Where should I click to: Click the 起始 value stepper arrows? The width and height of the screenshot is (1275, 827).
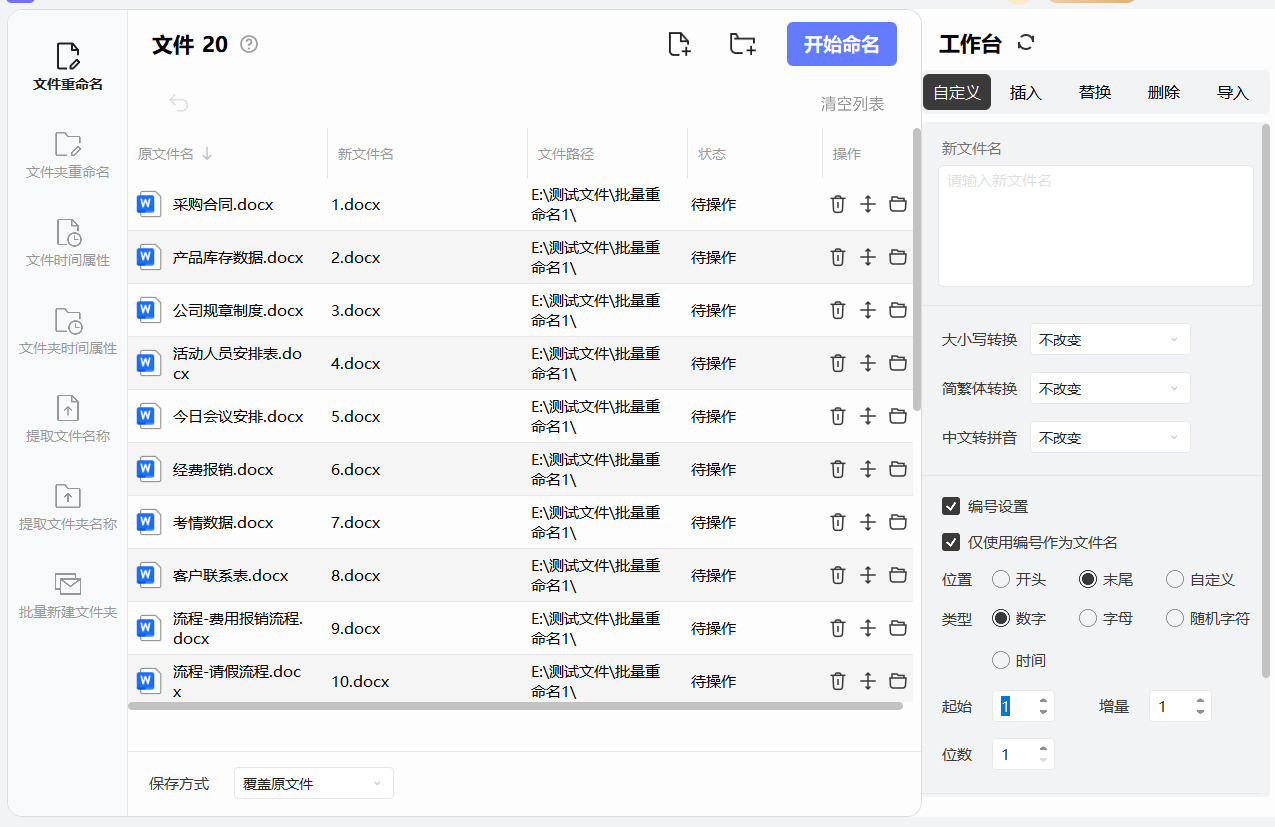tap(1044, 706)
